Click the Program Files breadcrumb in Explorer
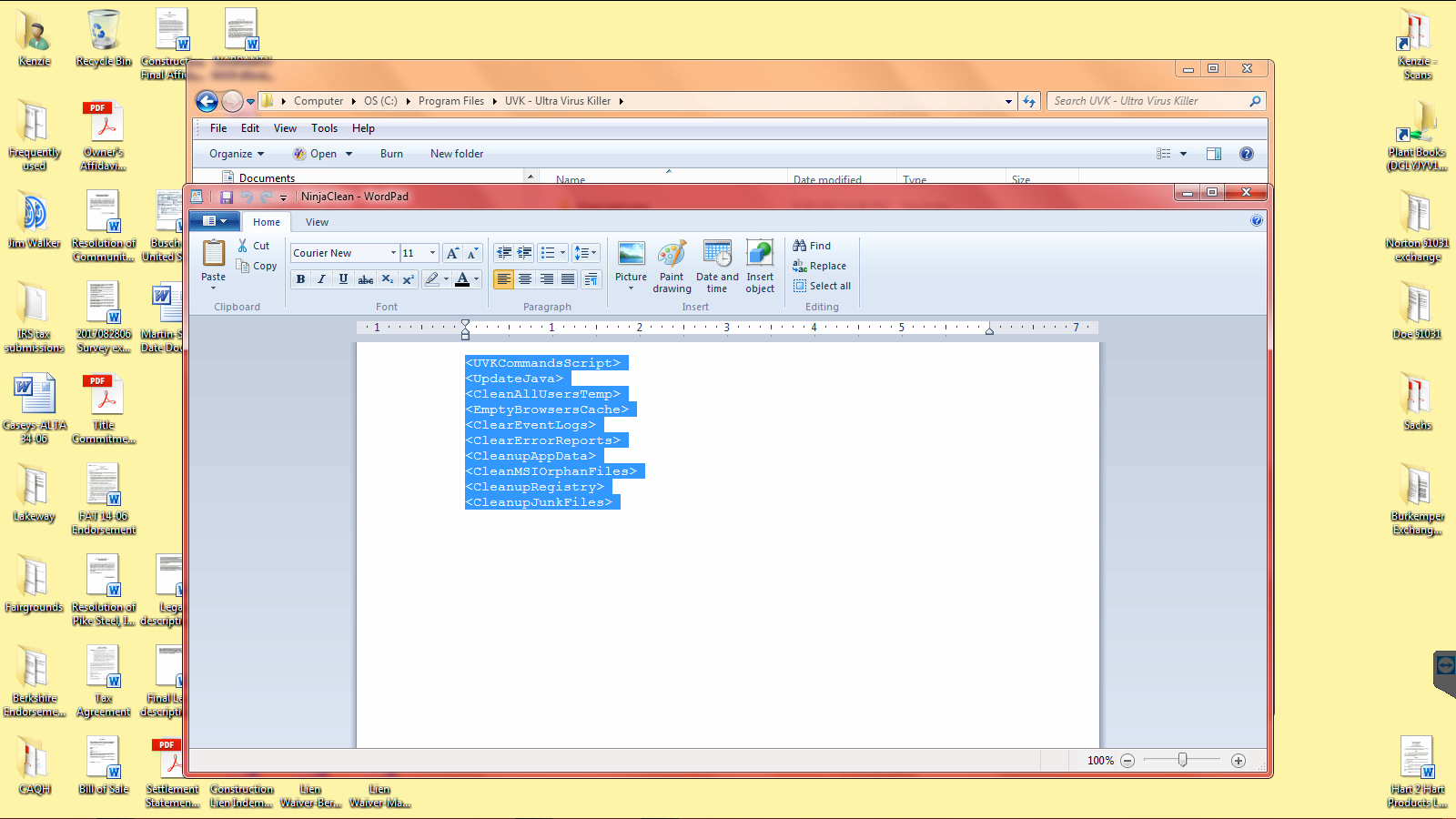Image resolution: width=1456 pixels, height=819 pixels. (451, 101)
